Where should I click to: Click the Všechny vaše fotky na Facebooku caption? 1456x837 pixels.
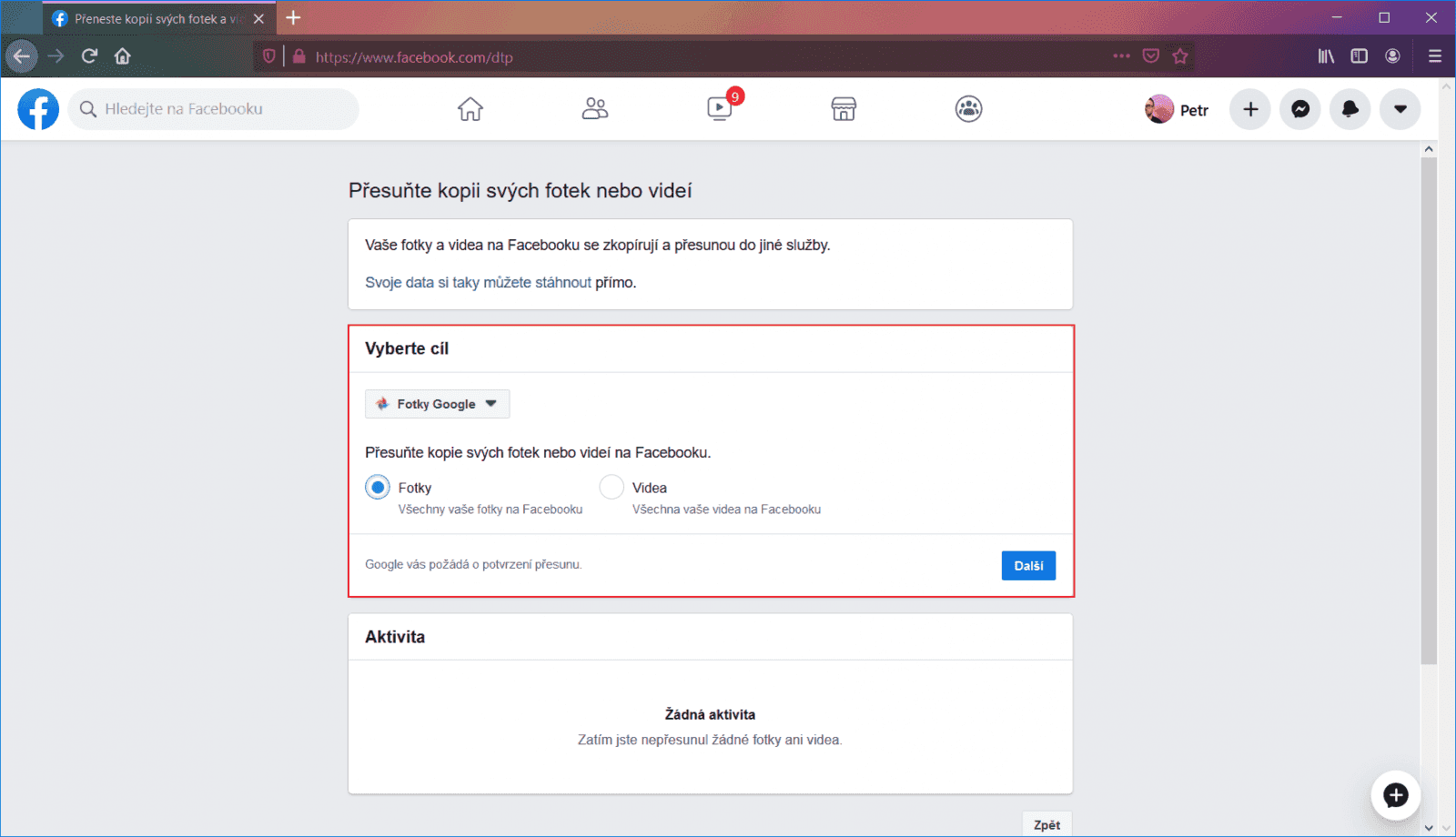[x=490, y=509]
